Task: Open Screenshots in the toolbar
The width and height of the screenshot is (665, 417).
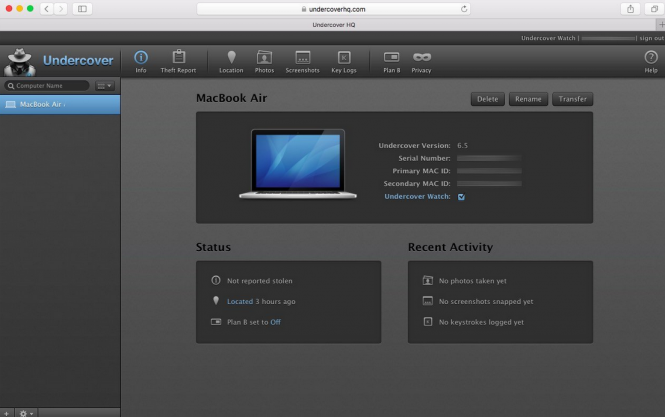Action: 302,62
